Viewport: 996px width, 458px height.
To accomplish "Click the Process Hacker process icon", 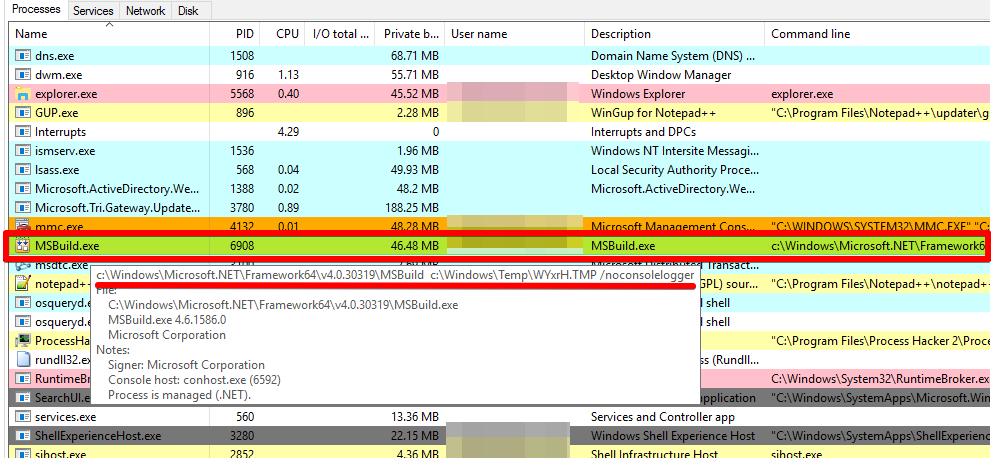I will coord(22,341).
